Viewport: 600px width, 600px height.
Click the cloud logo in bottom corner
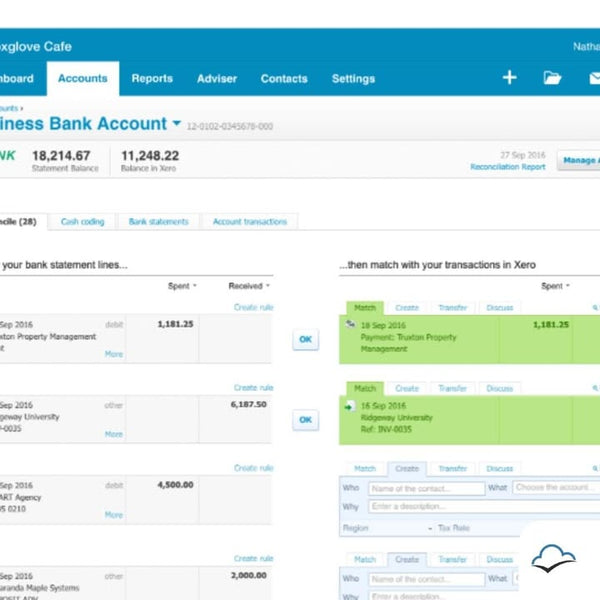(553, 558)
